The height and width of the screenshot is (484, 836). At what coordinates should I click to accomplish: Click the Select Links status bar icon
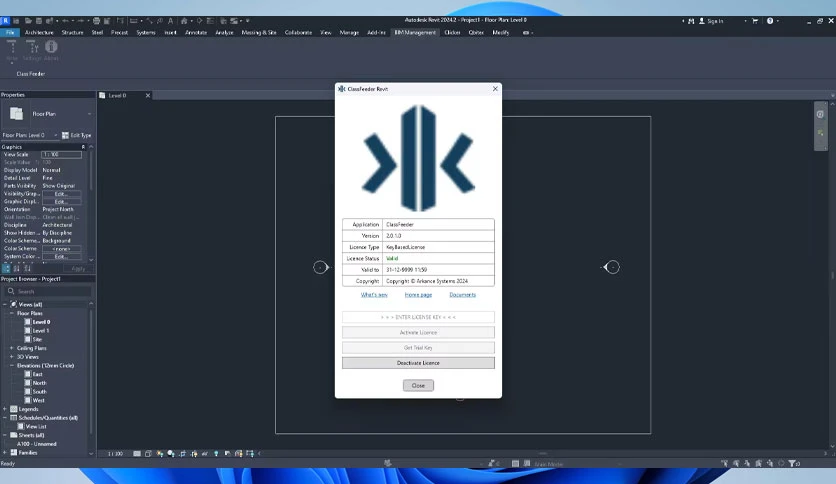pyautogui.click(x=725, y=464)
